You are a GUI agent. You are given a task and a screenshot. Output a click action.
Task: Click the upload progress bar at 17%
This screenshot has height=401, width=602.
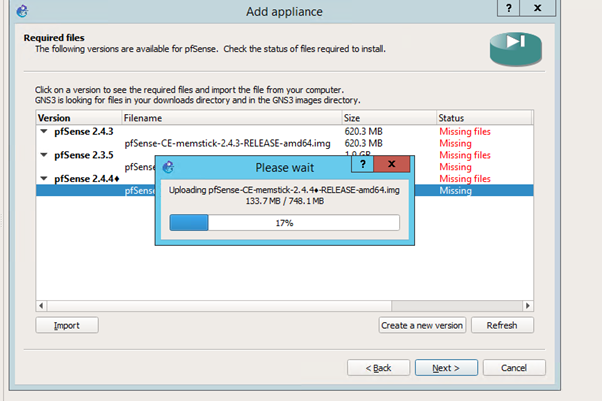tap(284, 223)
